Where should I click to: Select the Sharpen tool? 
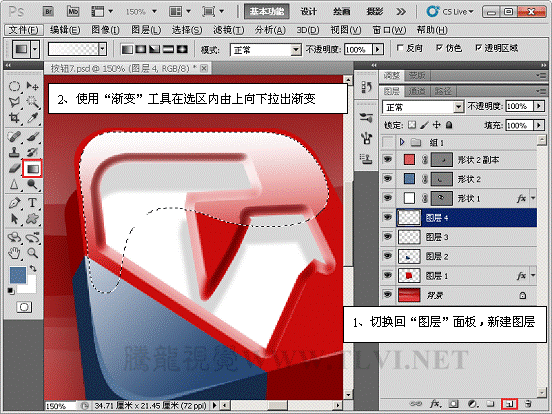14,184
